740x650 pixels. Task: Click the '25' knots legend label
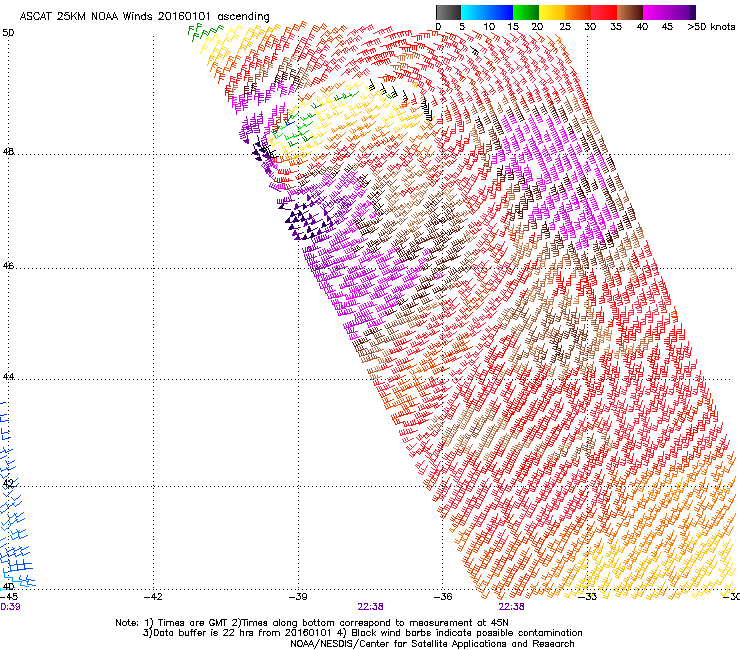(565, 27)
